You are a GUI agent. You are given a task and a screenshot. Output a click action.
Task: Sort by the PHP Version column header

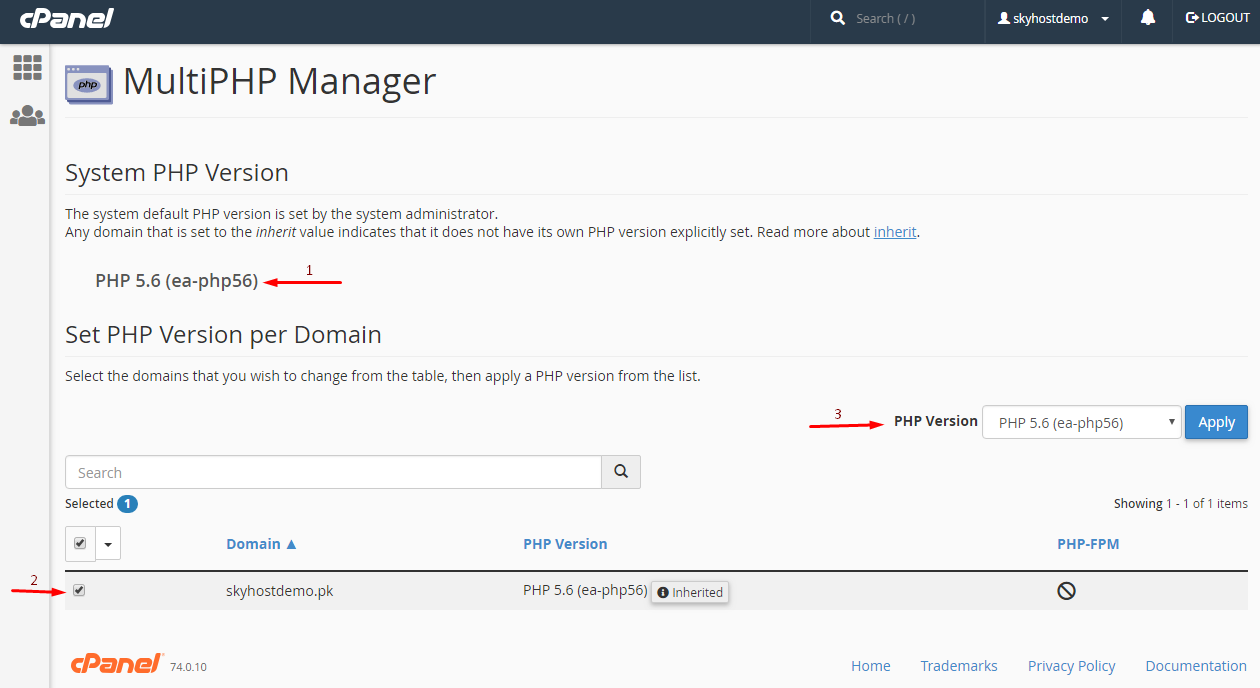(565, 544)
